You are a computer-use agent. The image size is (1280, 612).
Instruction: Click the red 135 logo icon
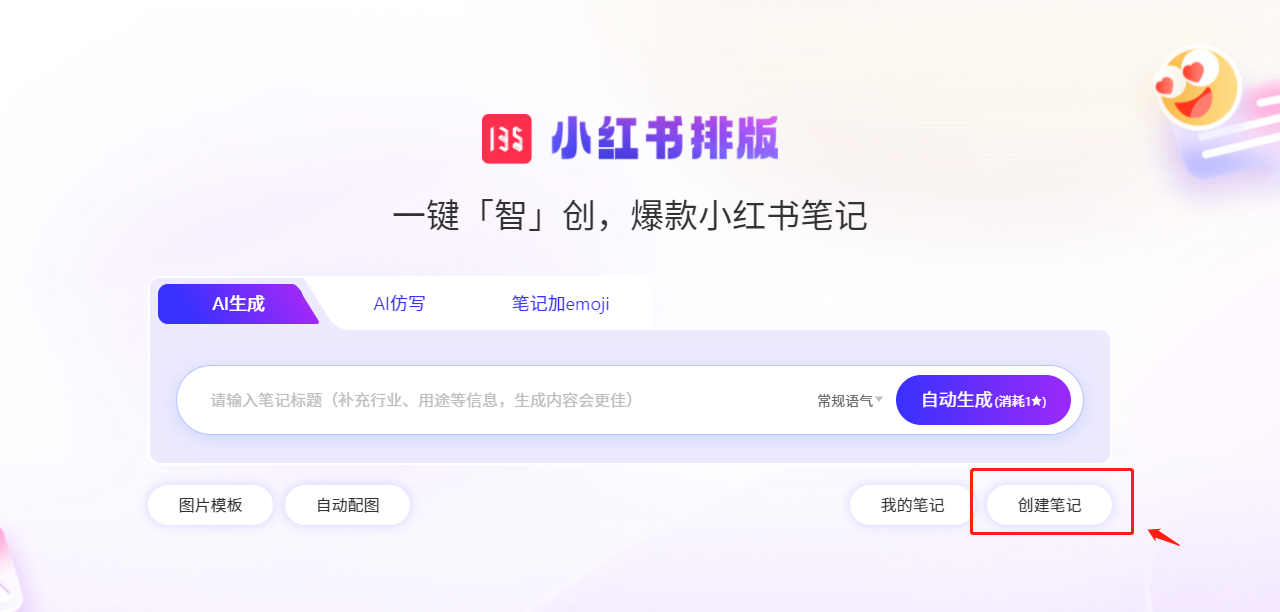[x=507, y=139]
